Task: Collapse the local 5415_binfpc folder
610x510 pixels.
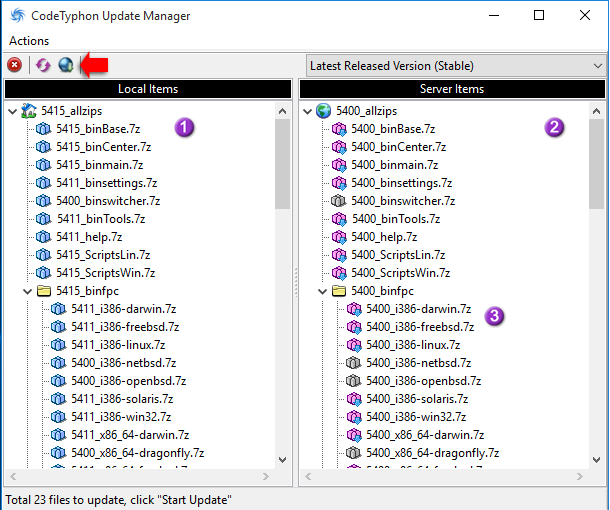Action: tap(28, 291)
